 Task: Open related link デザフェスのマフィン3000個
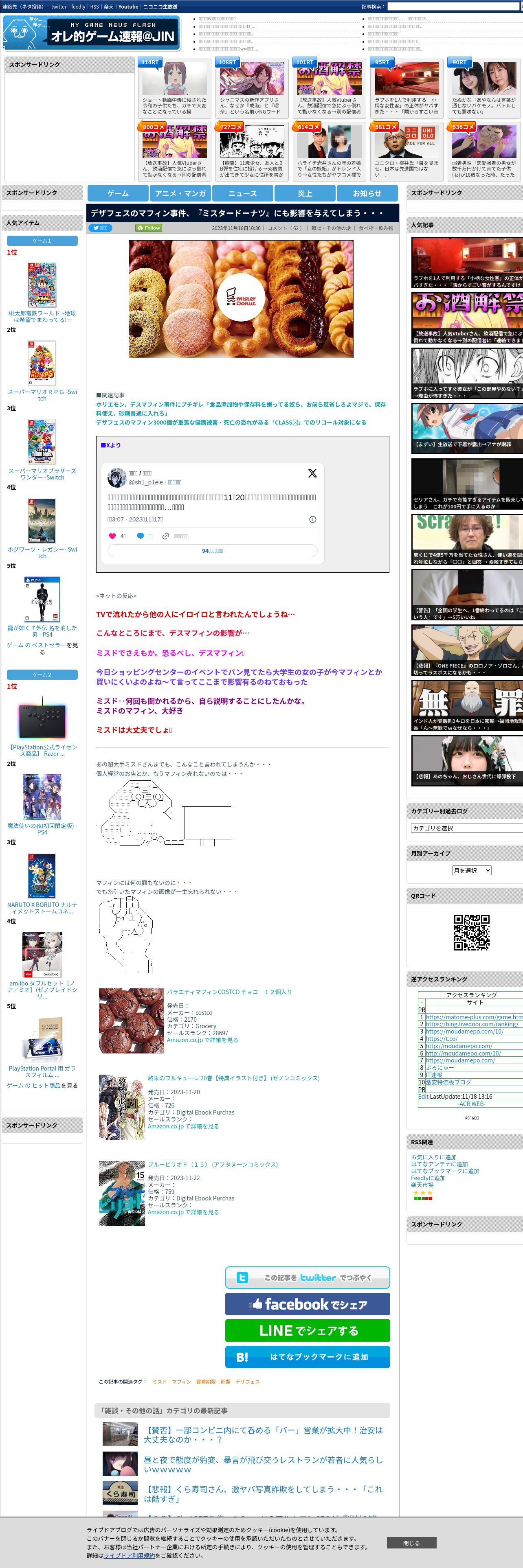tap(231, 423)
